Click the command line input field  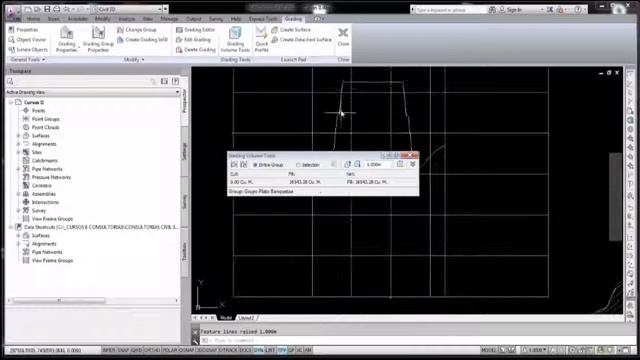coord(408,340)
